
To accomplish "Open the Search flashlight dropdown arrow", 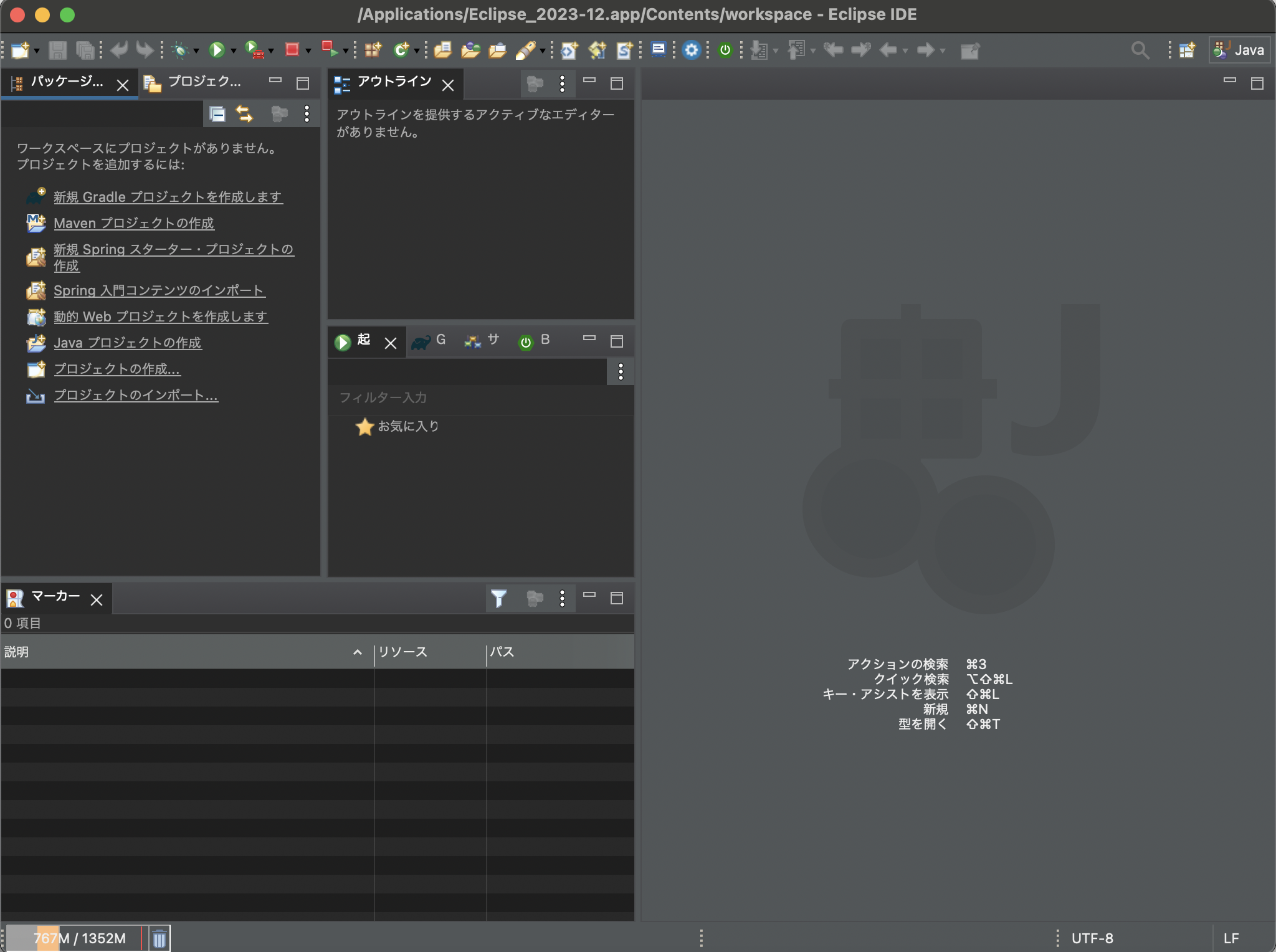I will [542, 51].
